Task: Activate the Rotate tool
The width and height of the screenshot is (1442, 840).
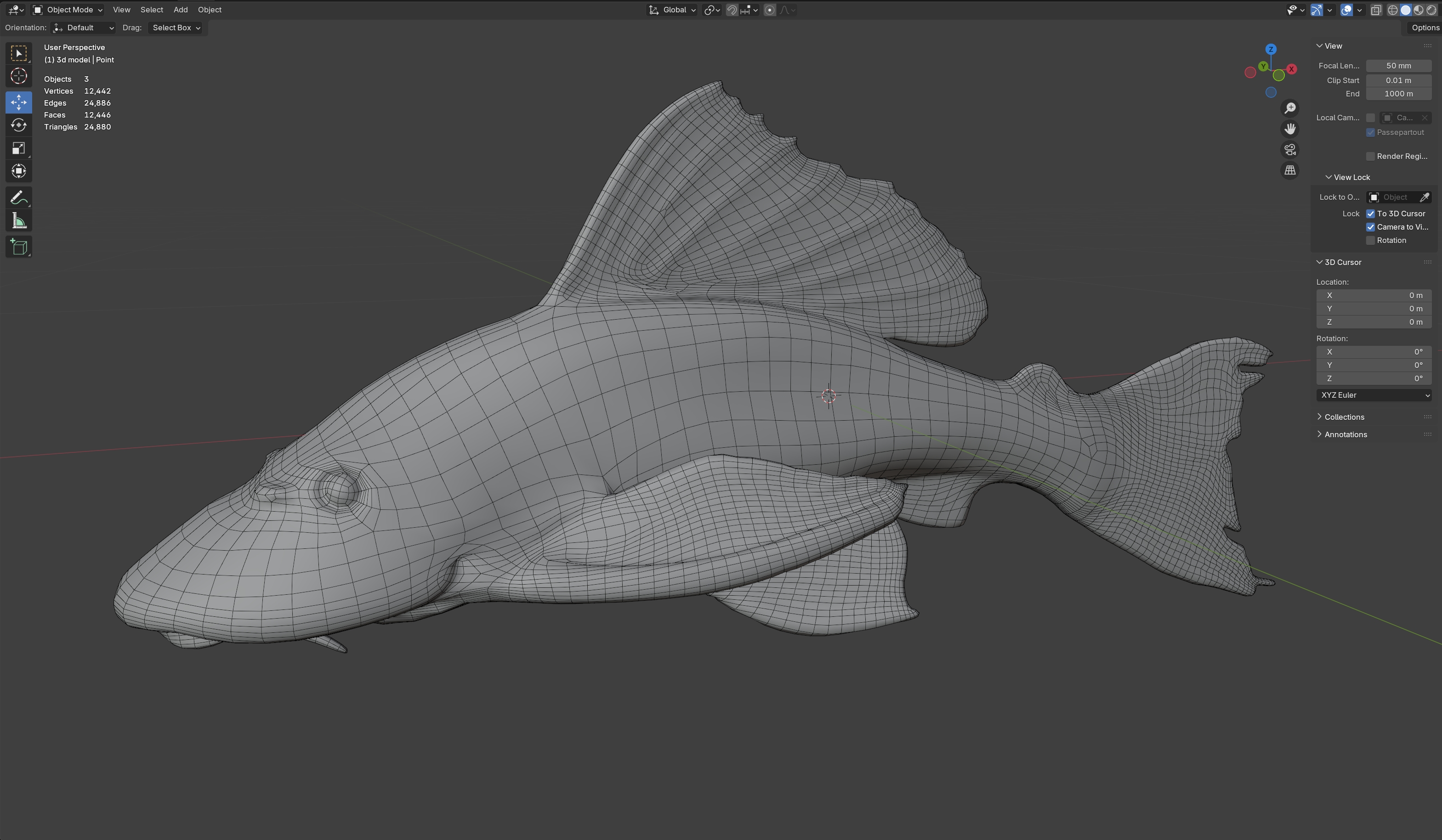Action: (x=19, y=125)
